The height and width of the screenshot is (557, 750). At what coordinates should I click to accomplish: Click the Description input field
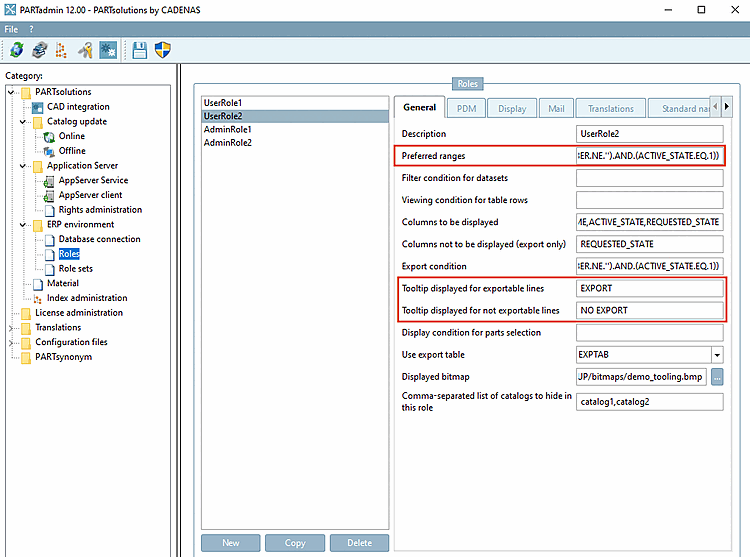[650, 134]
